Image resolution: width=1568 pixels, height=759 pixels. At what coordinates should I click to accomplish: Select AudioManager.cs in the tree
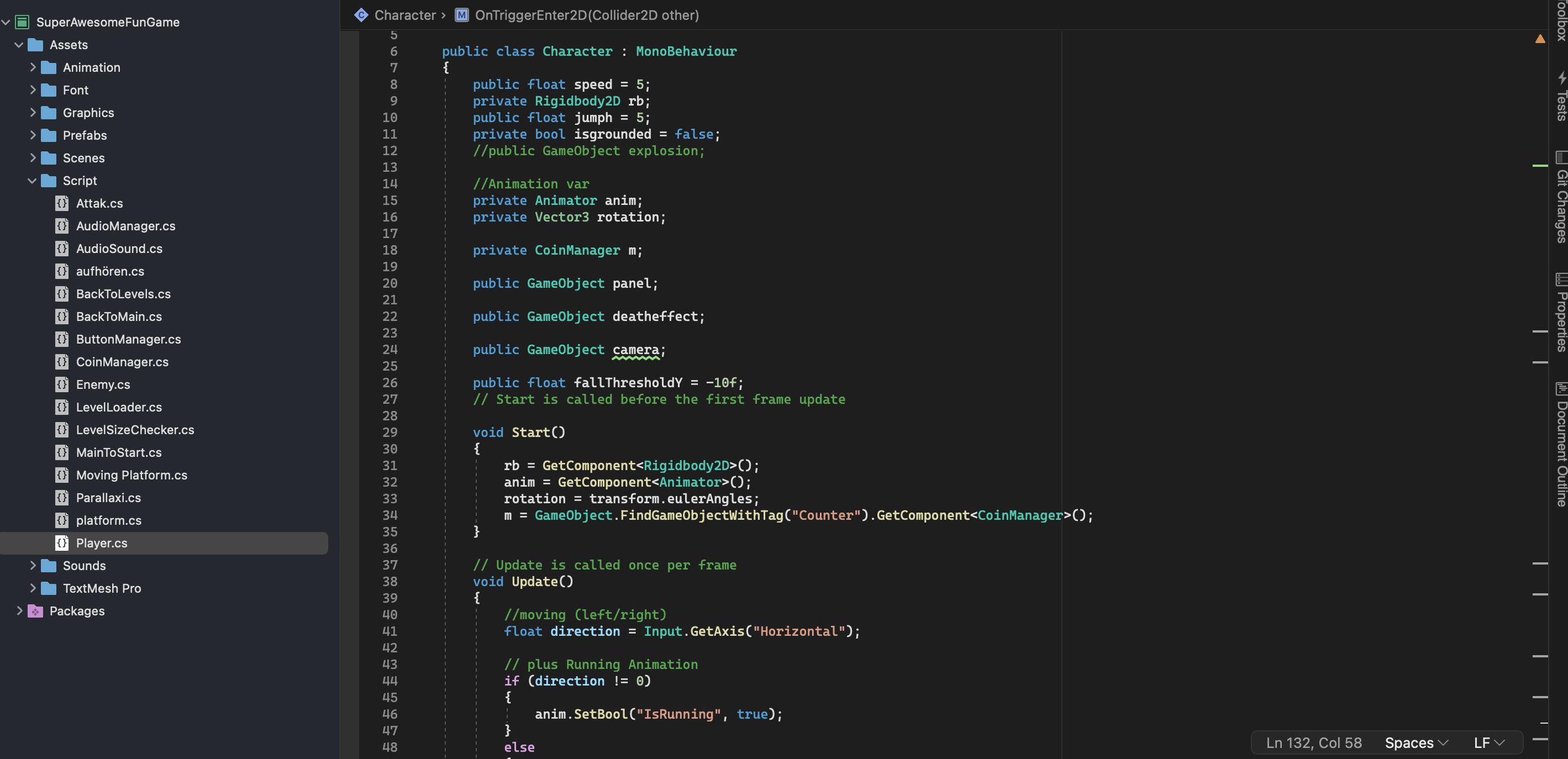125,226
